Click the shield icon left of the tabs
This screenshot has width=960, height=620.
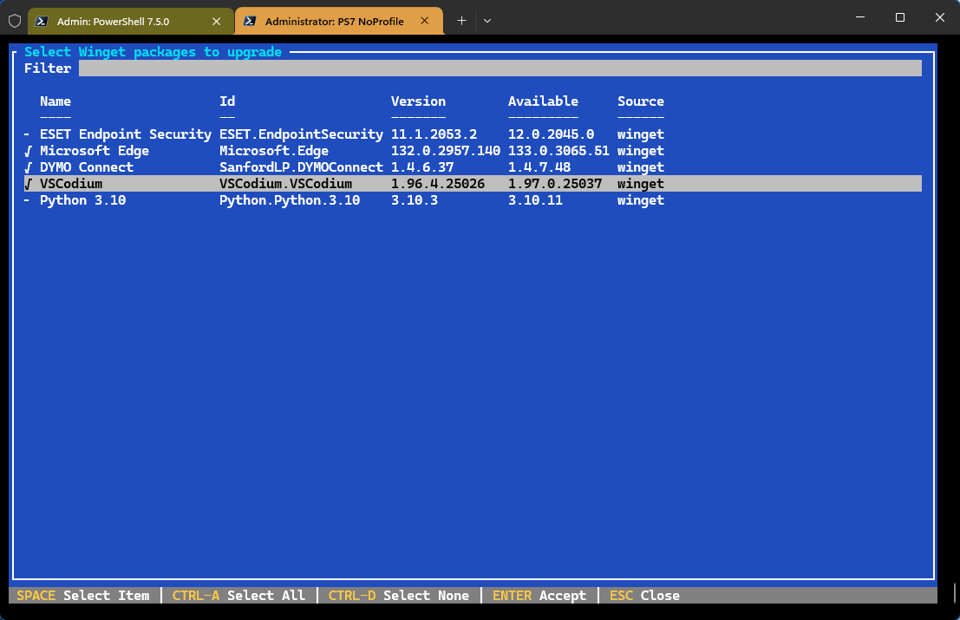pyautogui.click(x=14, y=20)
